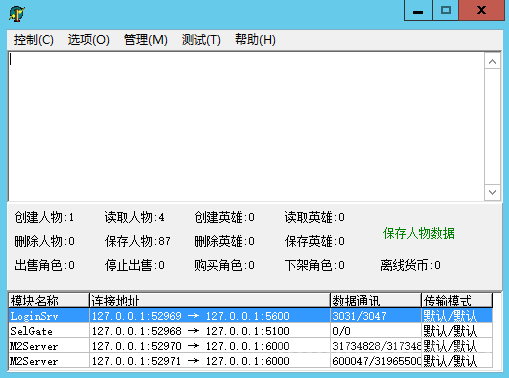Click the address 127.0.0.1:52968 → 127.0.0.1:5100
Image resolution: width=509 pixels, height=378 pixels.
pyautogui.click(x=191, y=331)
